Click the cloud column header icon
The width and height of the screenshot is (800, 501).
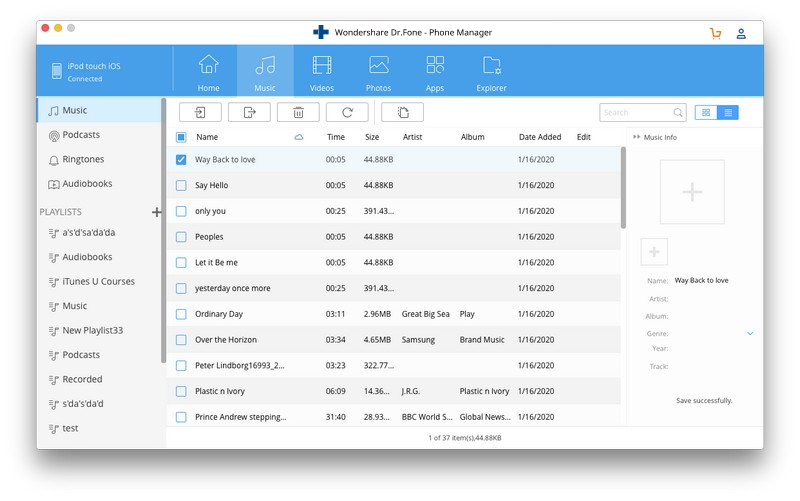tap(299, 137)
